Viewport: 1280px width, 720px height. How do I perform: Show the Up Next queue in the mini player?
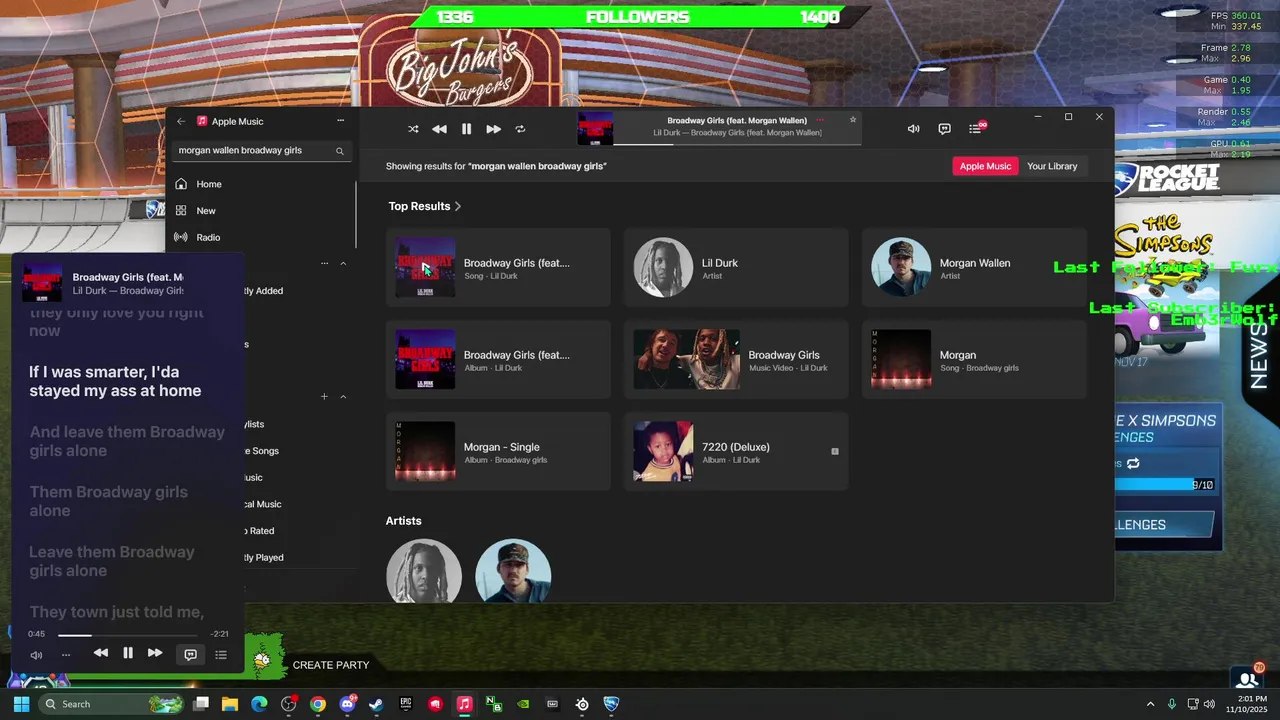221,655
